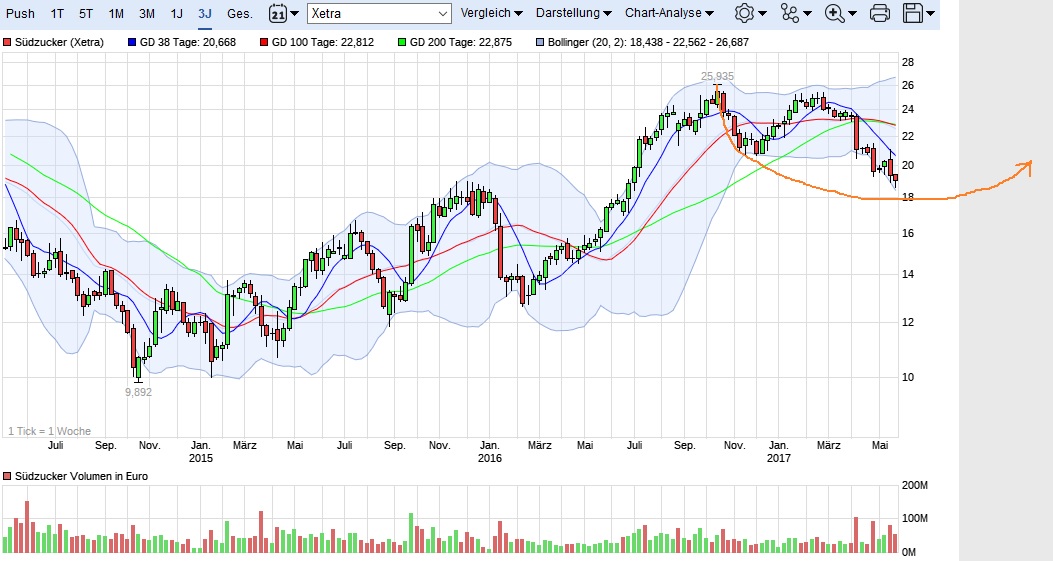Save chart with the floppy disk icon
Screen dimensions: 1053x561
[x=912, y=13]
